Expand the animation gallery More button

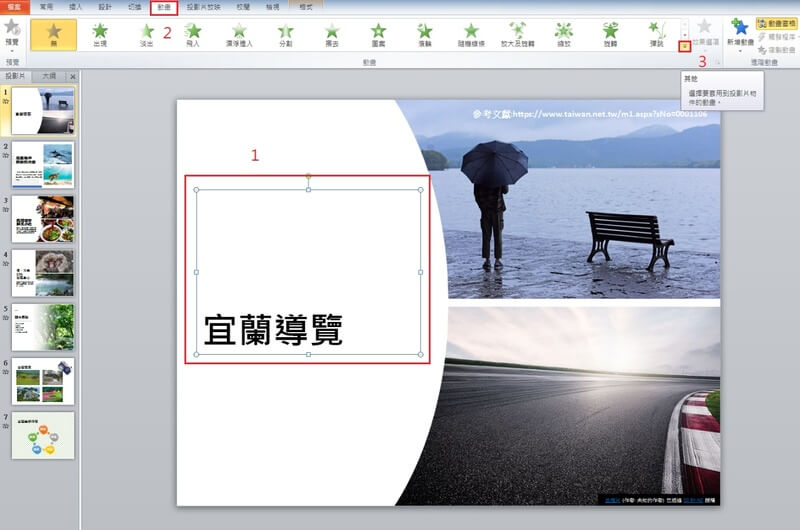[x=685, y=46]
